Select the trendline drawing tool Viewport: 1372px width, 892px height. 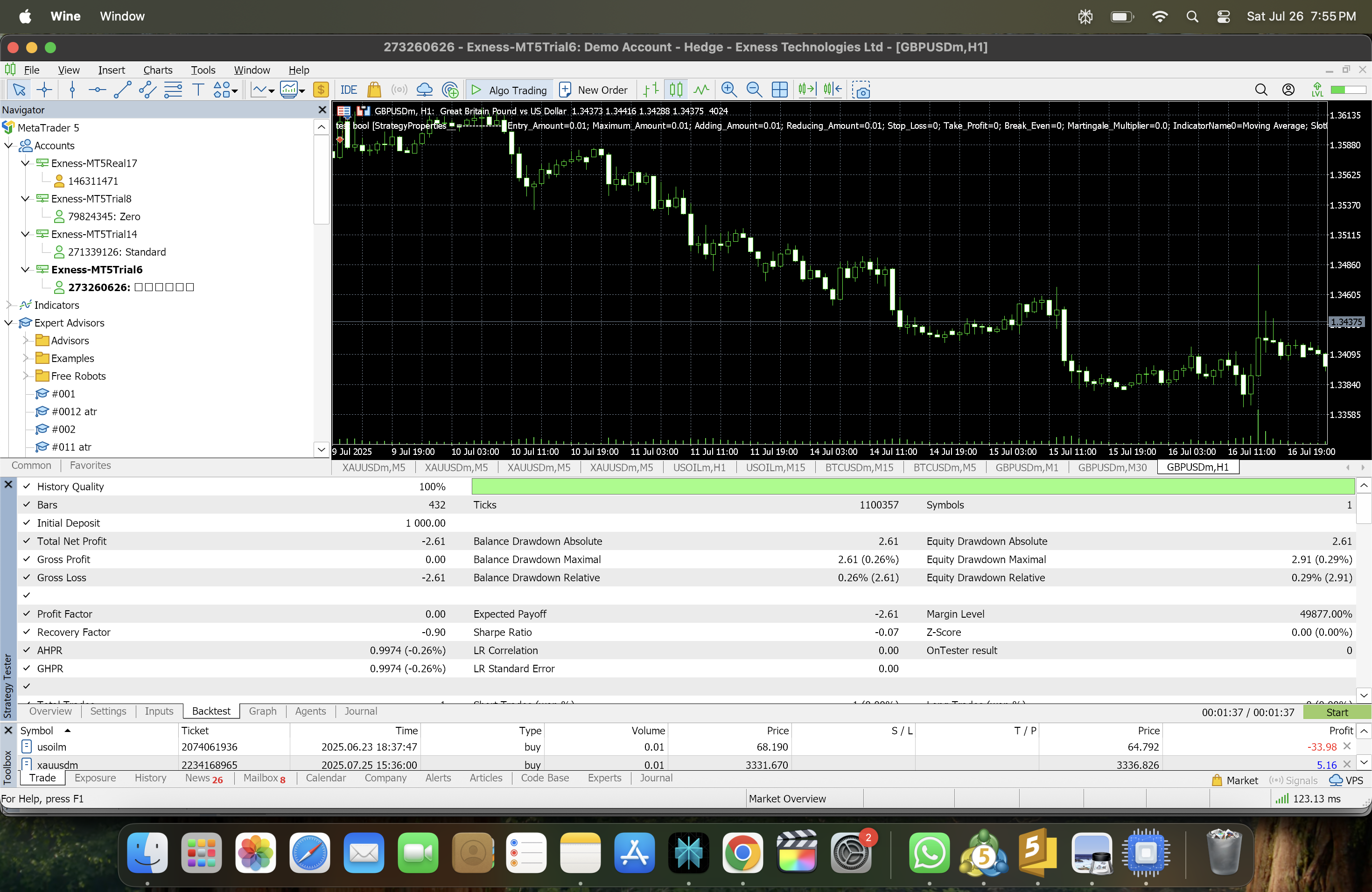click(x=122, y=90)
